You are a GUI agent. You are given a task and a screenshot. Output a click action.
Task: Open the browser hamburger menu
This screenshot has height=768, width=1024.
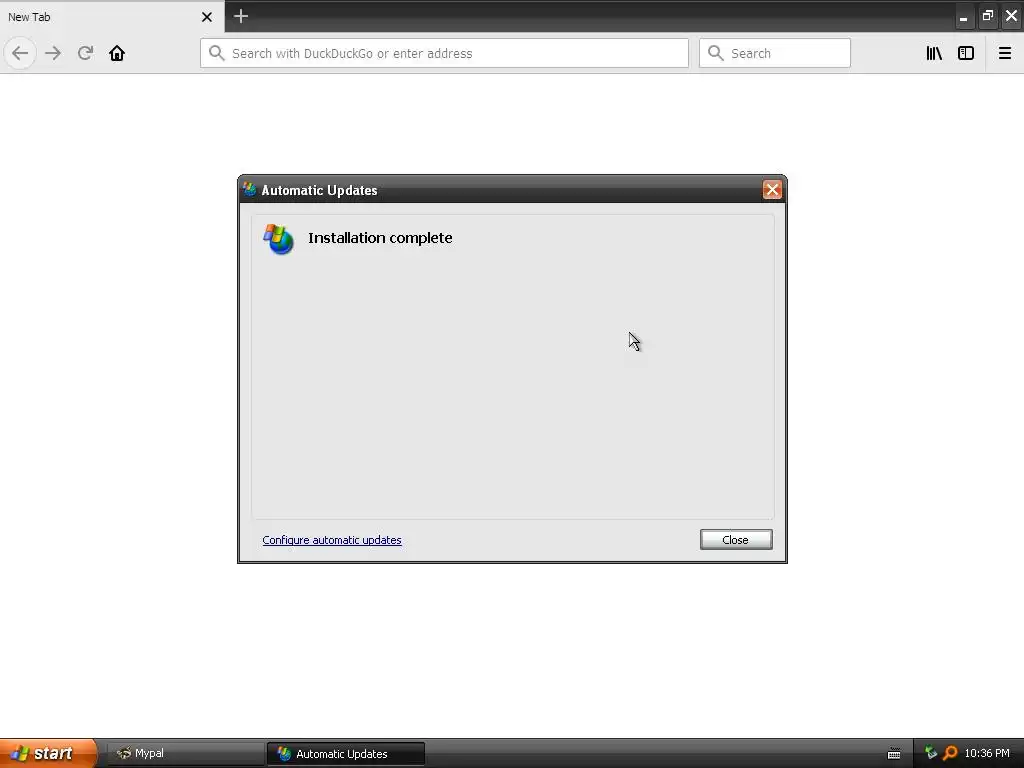[x=1004, y=53]
